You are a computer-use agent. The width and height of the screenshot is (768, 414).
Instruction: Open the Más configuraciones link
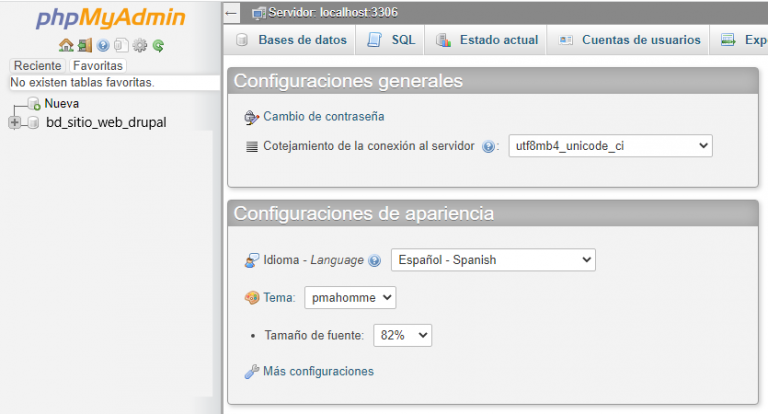pyautogui.click(x=318, y=371)
